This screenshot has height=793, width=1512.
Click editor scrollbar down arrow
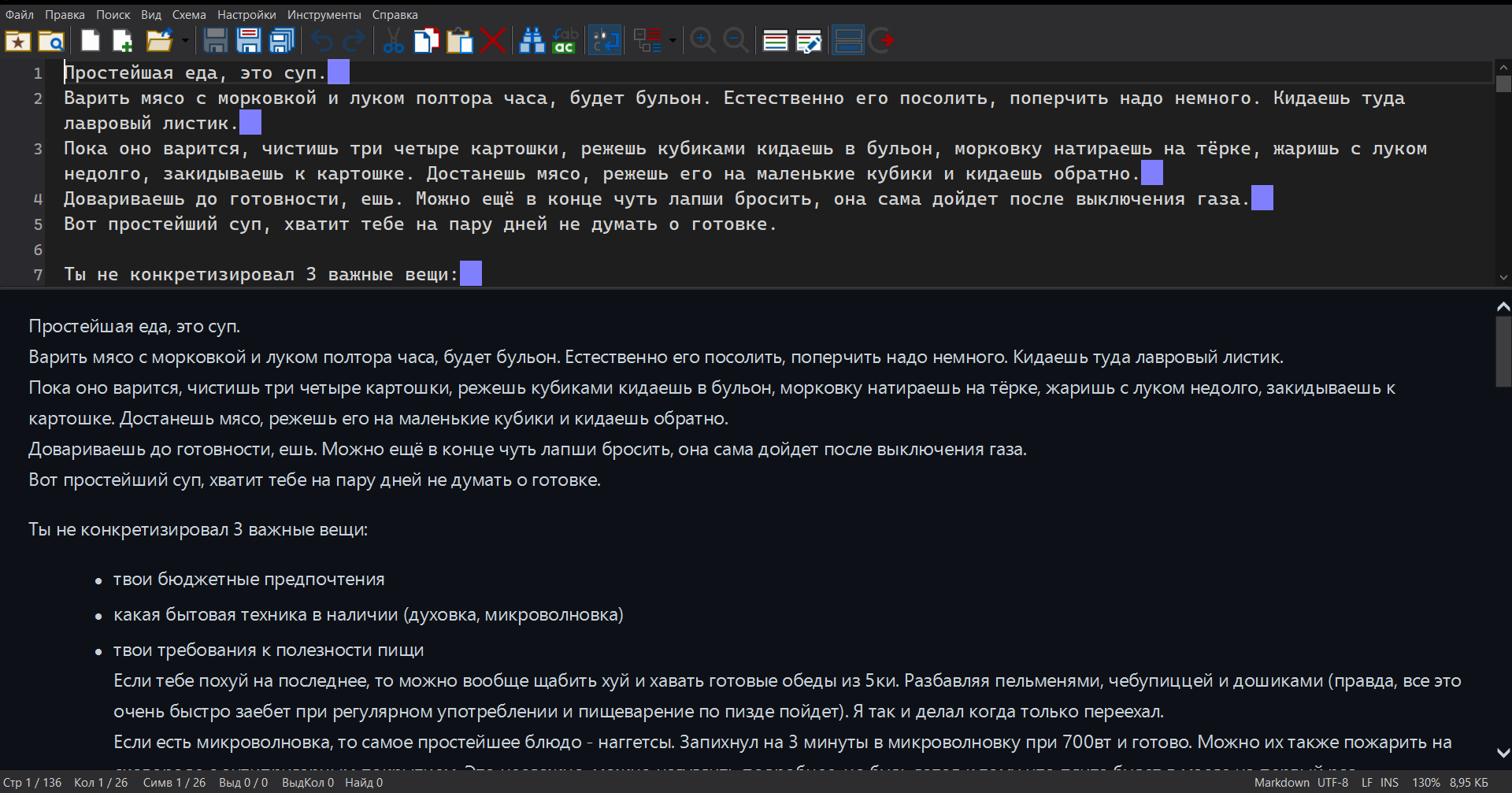click(x=1503, y=277)
